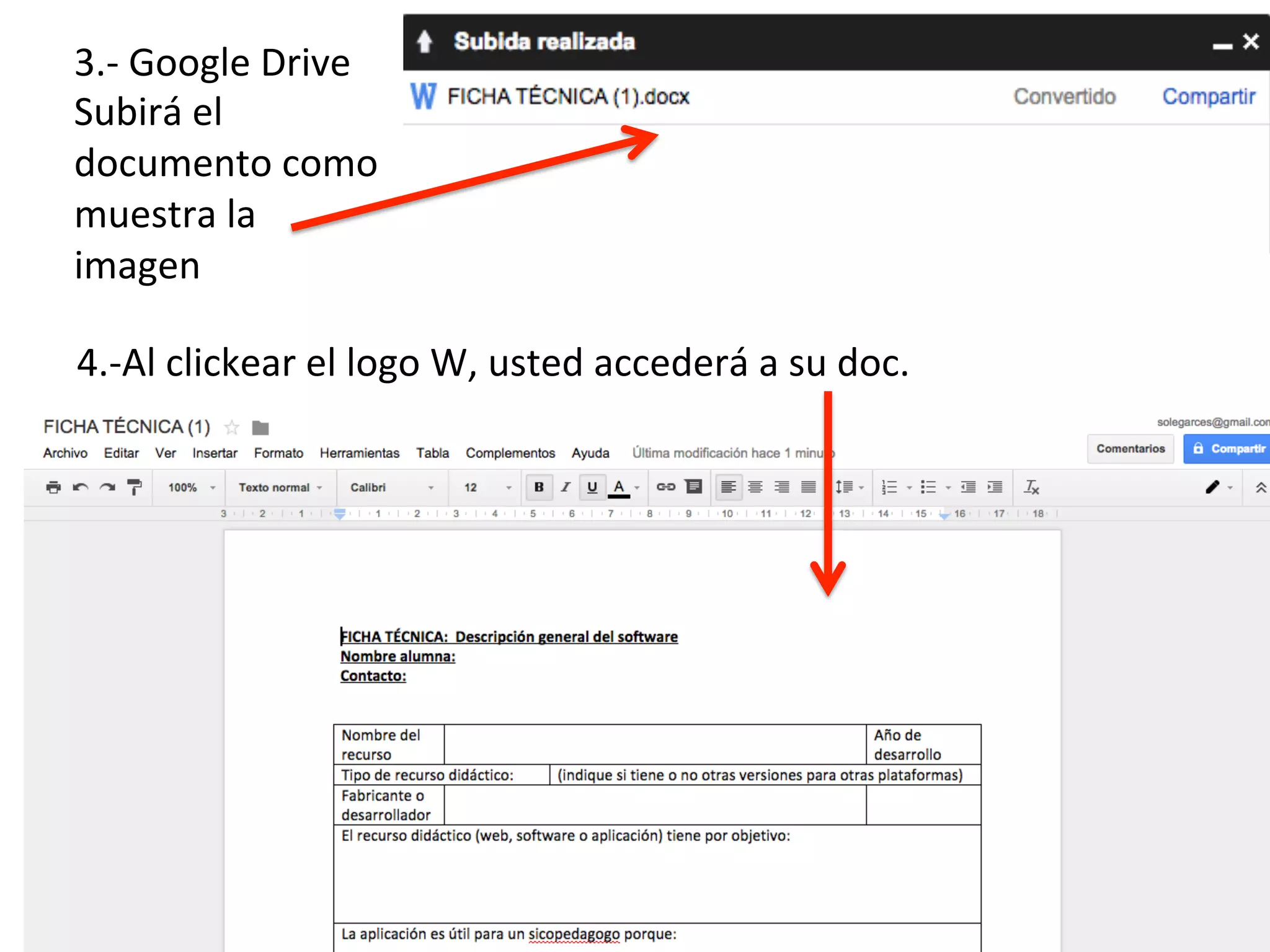Open the last modification history link
The image size is (1270, 952).
tap(734, 453)
